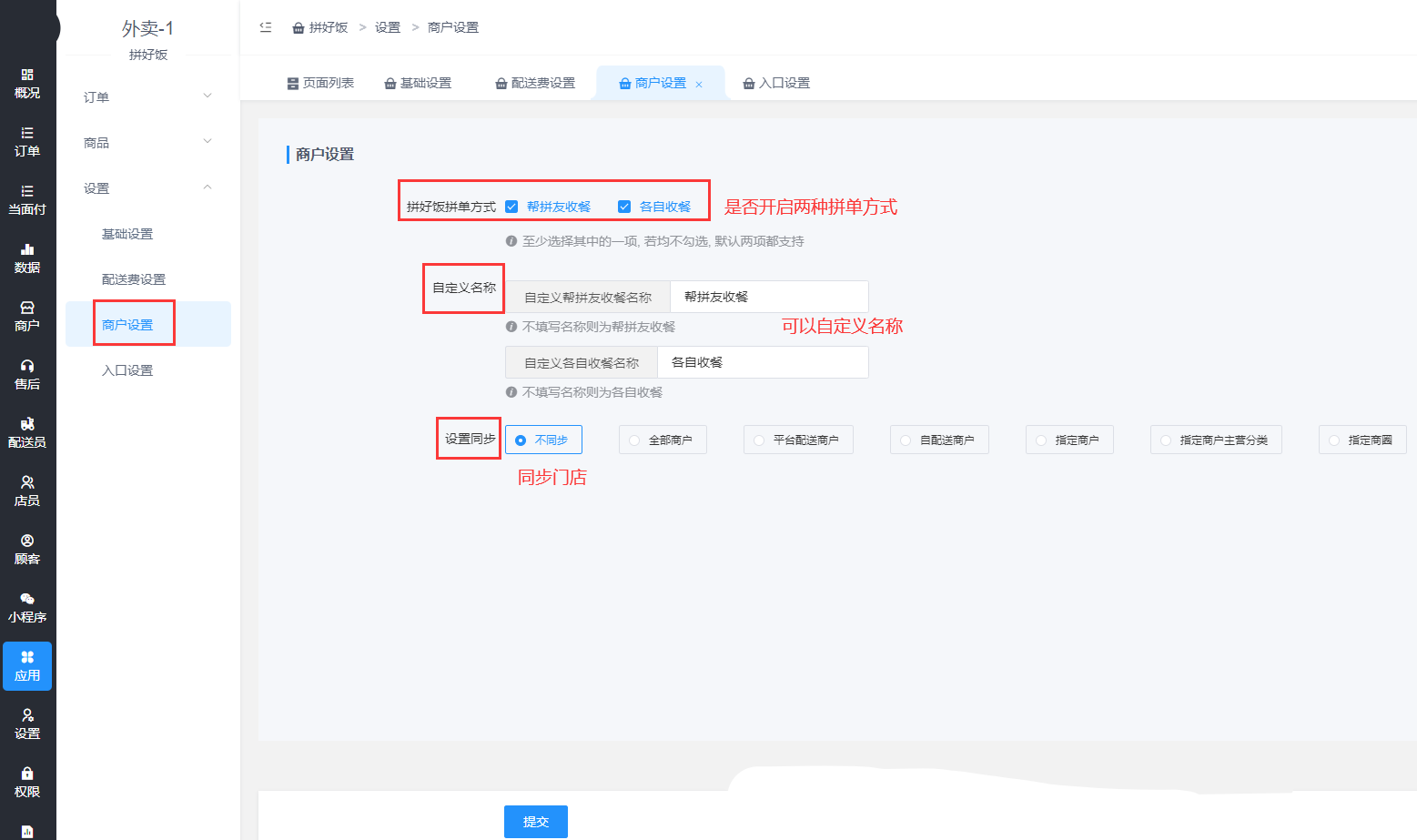Toggle the 帮拼友收餐 checkbox
This screenshot has width=1417, height=840.
(x=511, y=207)
